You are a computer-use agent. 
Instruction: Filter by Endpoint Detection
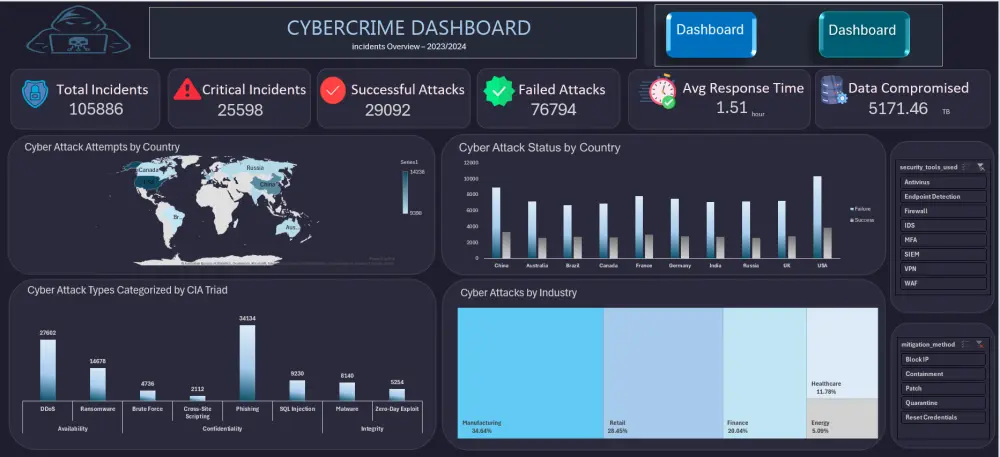click(x=943, y=197)
